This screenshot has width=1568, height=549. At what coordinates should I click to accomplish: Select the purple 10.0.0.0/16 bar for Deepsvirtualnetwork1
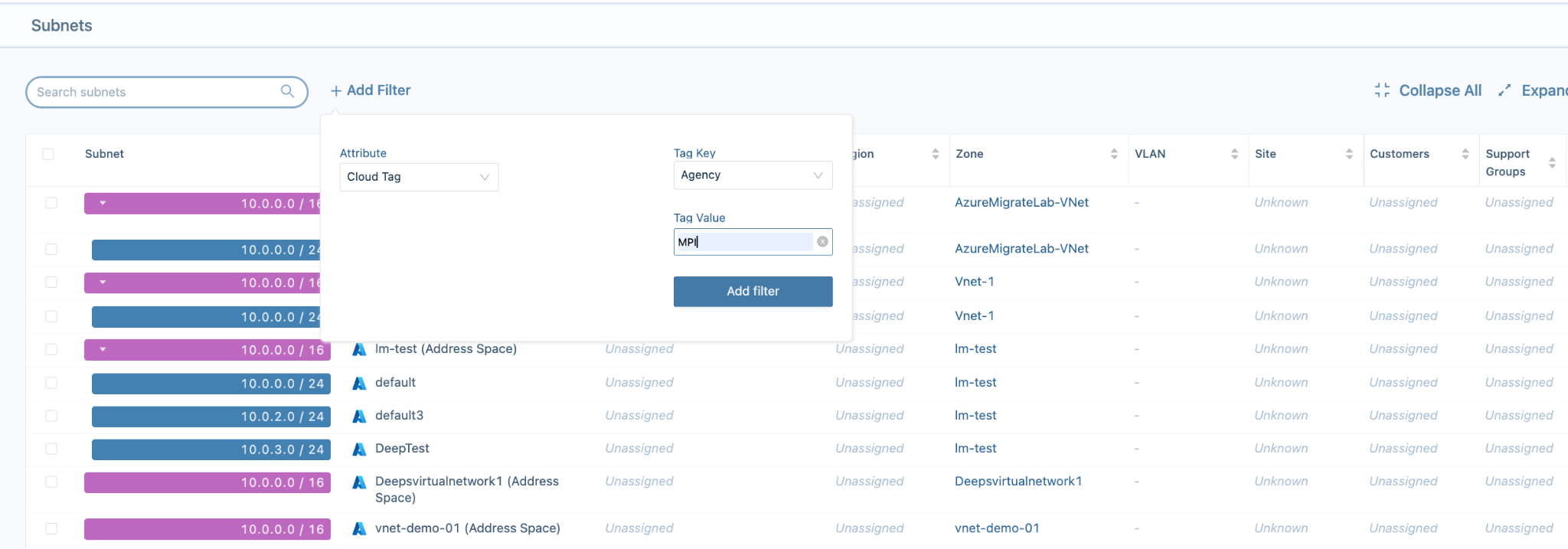207,482
